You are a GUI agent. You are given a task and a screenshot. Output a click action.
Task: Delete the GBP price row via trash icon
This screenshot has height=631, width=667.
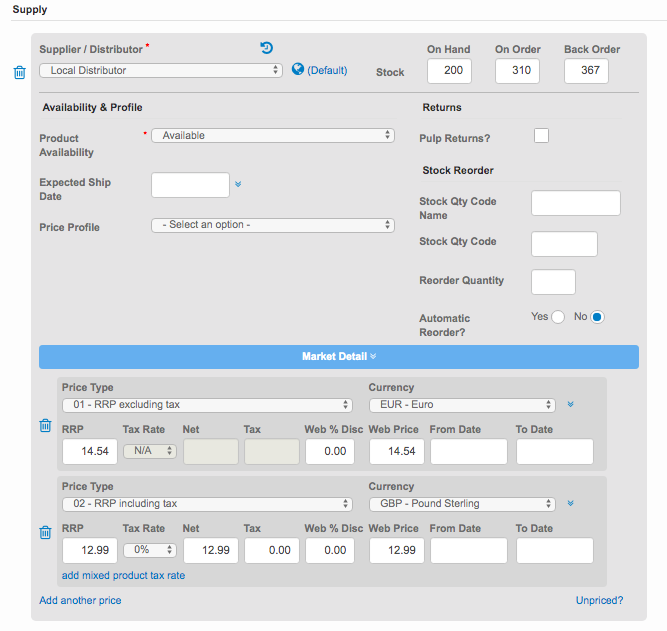click(45, 532)
